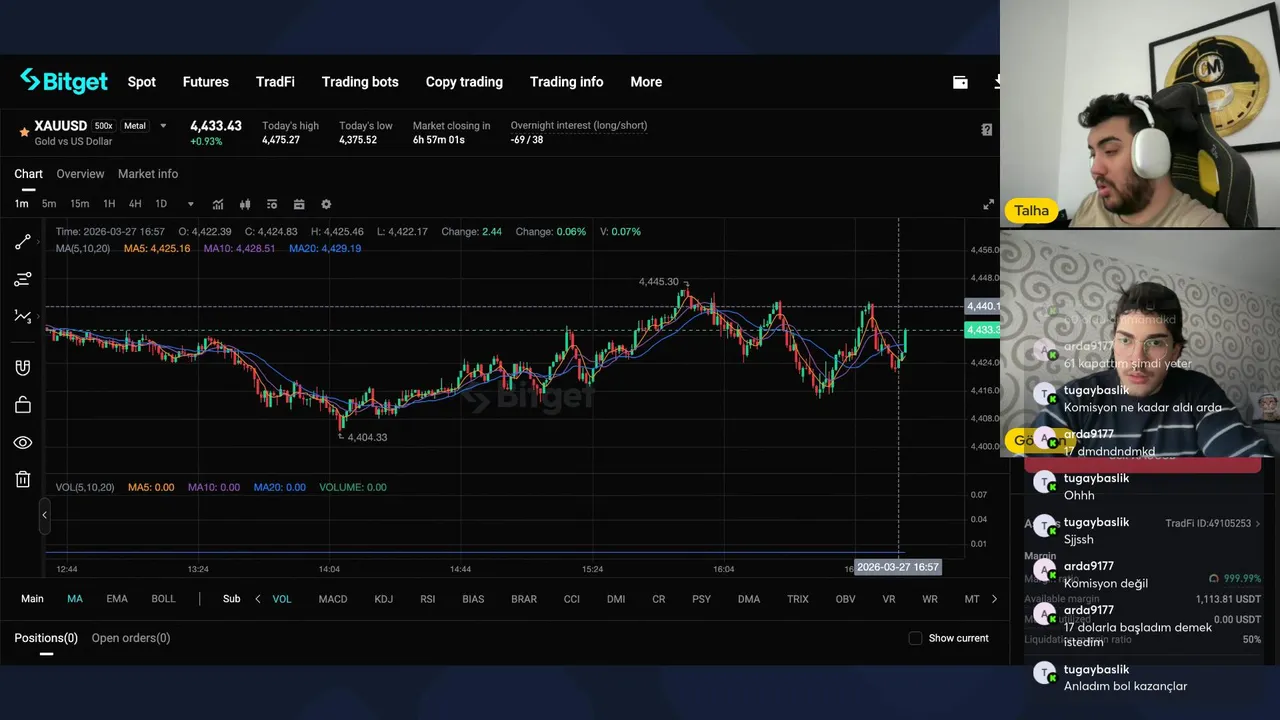Switch to the Chart tab
The height and width of the screenshot is (720, 1280).
[28, 174]
